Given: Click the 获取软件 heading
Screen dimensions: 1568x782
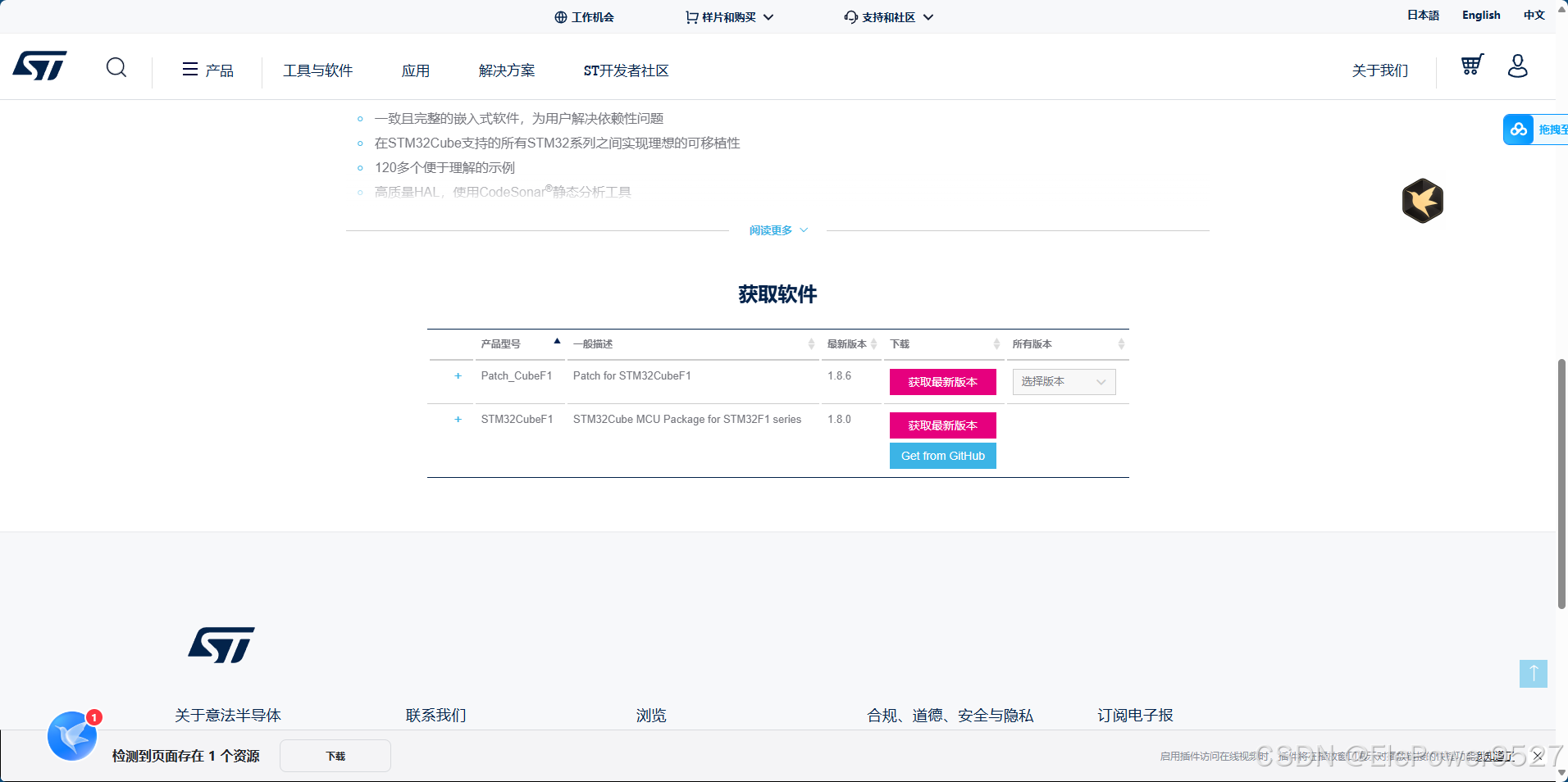Looking at the screenshot, I should 777,294.
